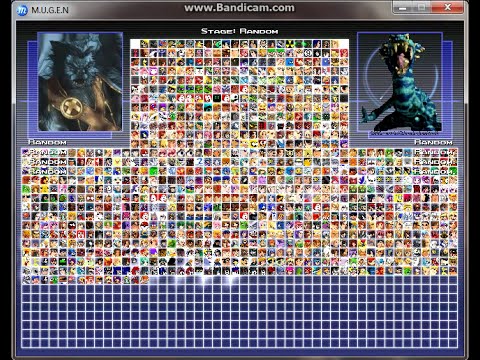The height and width of the screenshot is (360, 480).
Task: Pick the white slot showing blue number 2
Action: (x=199, y=161)
